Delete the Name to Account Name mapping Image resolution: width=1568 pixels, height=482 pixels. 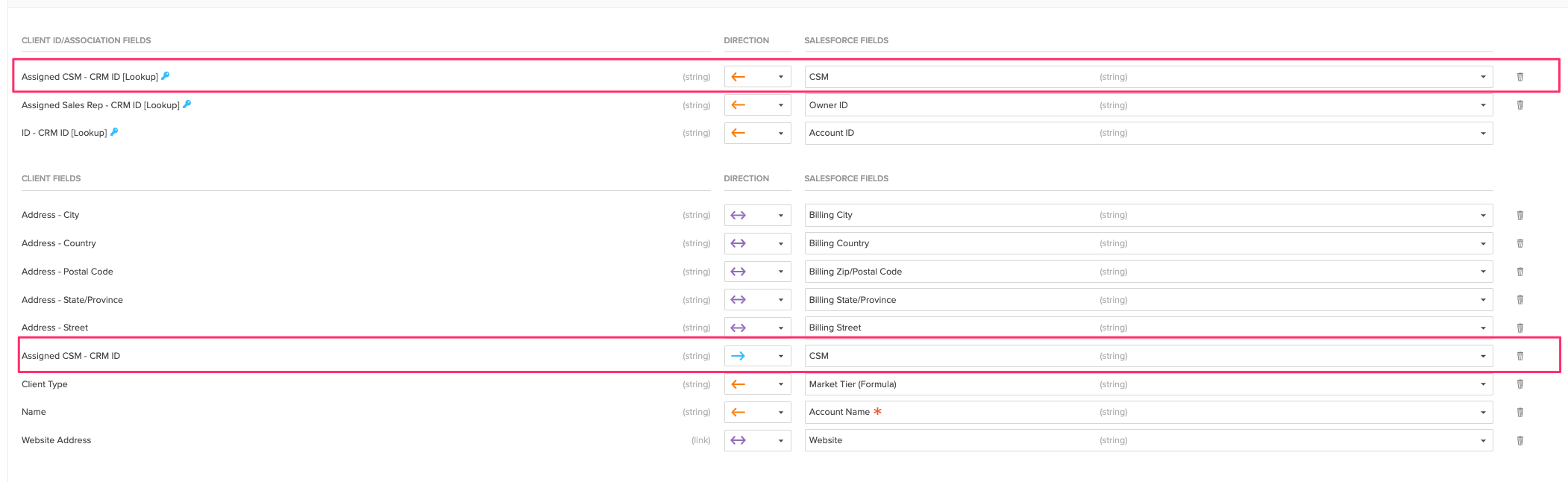[1520, 412]
